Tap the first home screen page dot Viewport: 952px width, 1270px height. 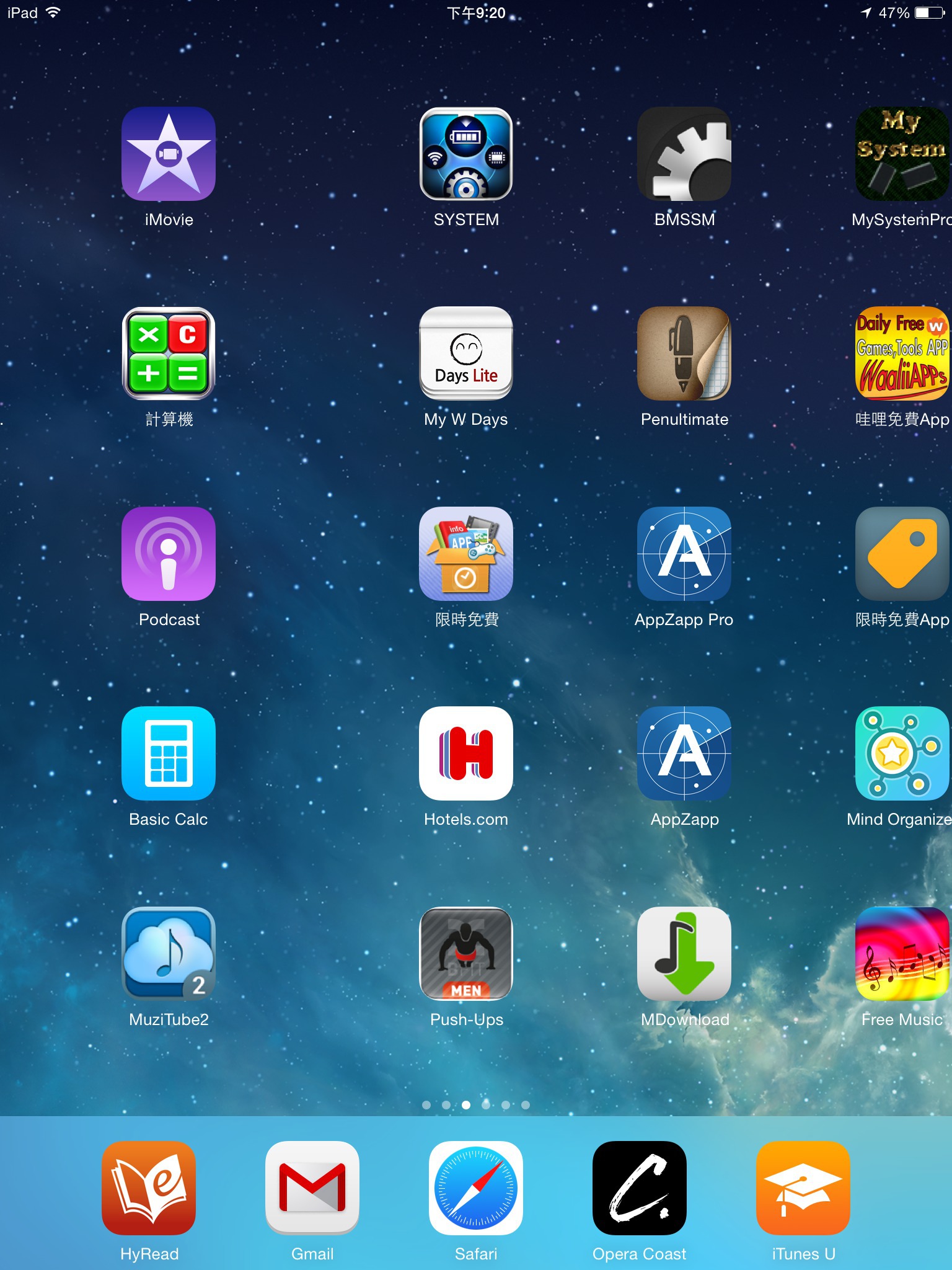point(426,1105)
